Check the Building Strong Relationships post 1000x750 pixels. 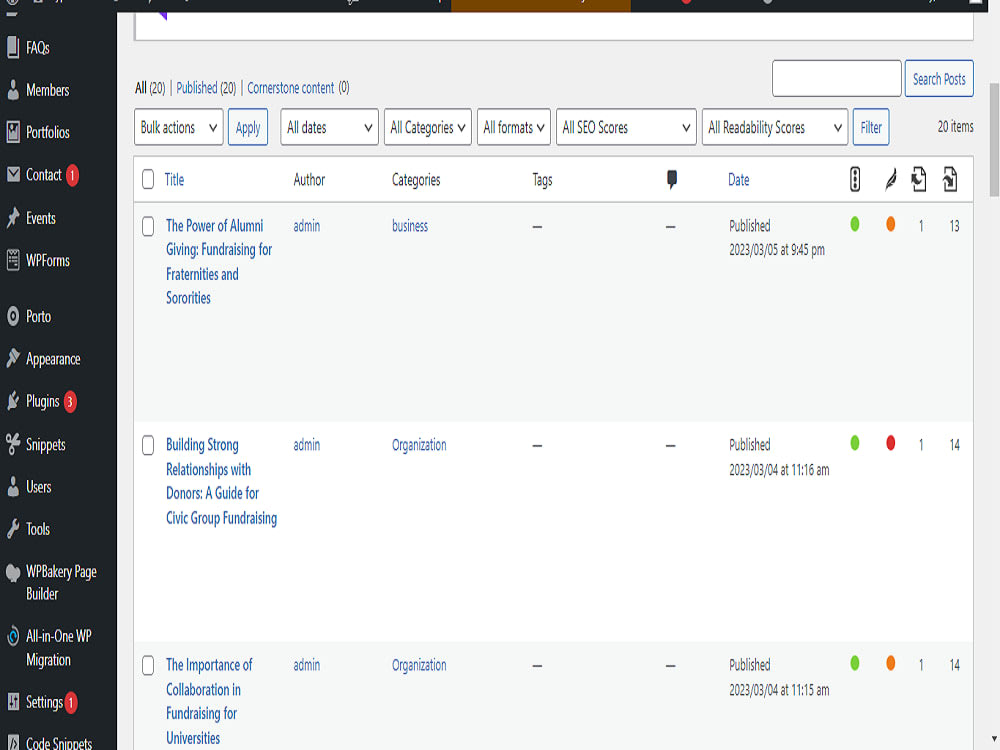(148, 445)
